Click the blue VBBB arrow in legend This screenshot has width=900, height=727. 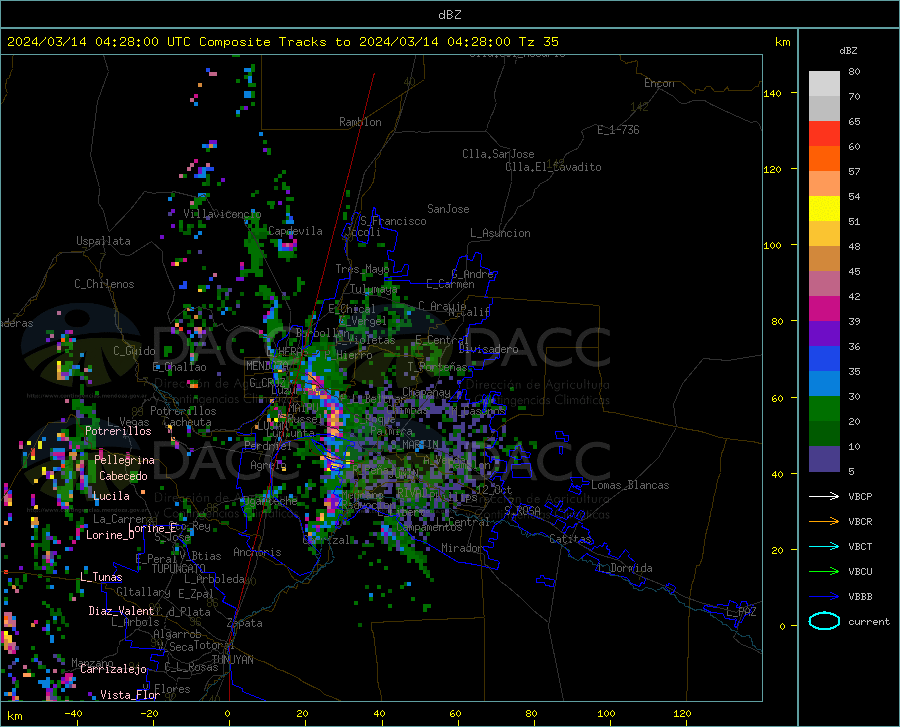824,597
